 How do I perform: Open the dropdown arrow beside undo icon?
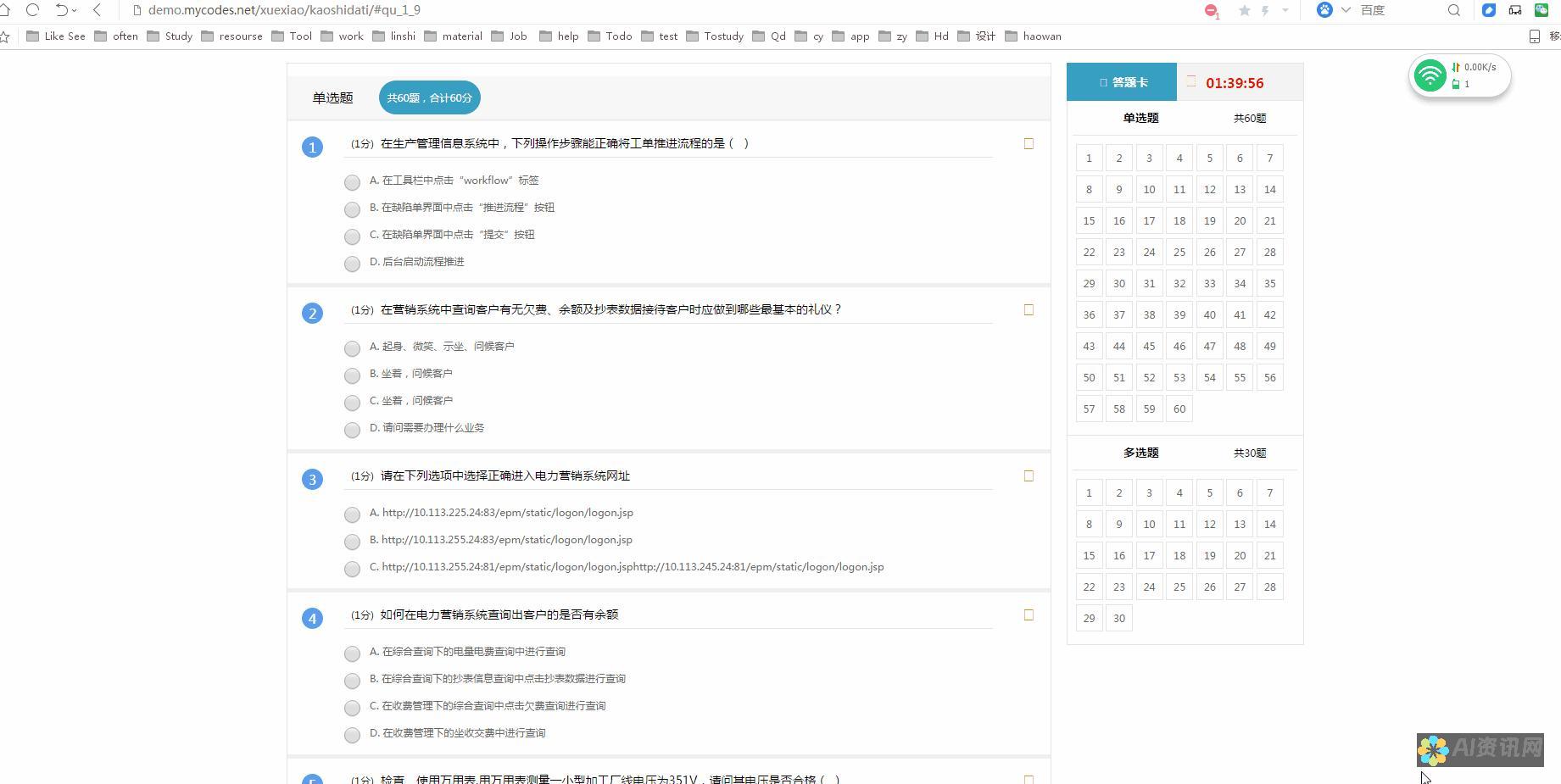click(75, 11)
